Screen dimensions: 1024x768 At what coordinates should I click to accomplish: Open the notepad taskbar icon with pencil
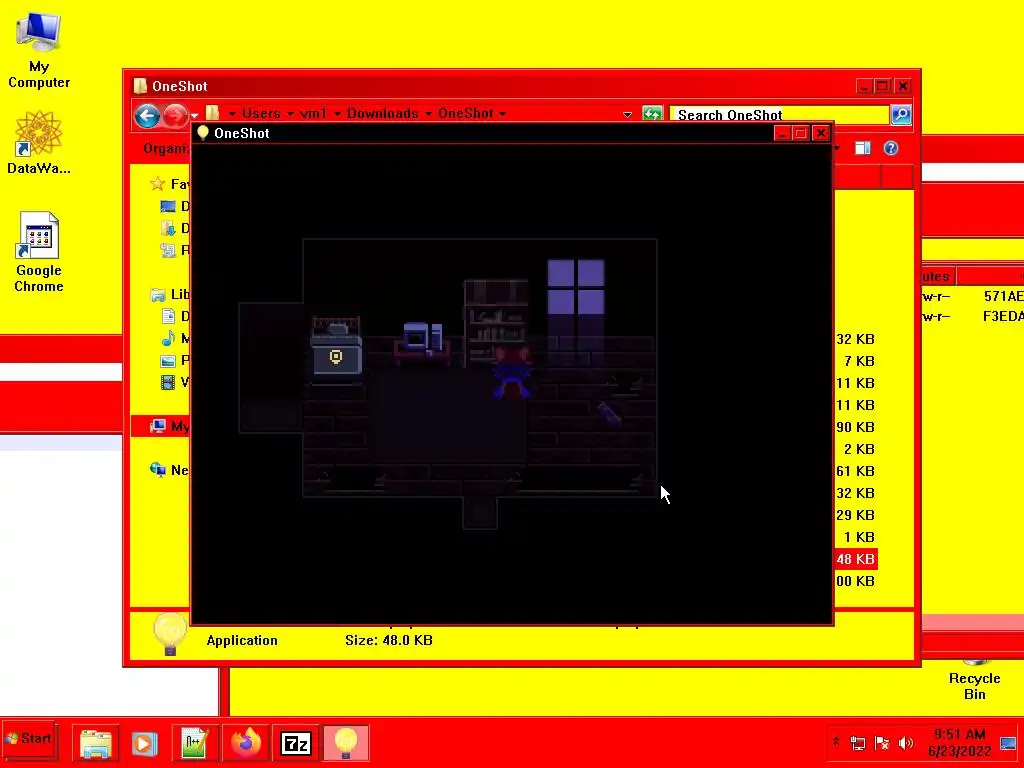point(195,743)
